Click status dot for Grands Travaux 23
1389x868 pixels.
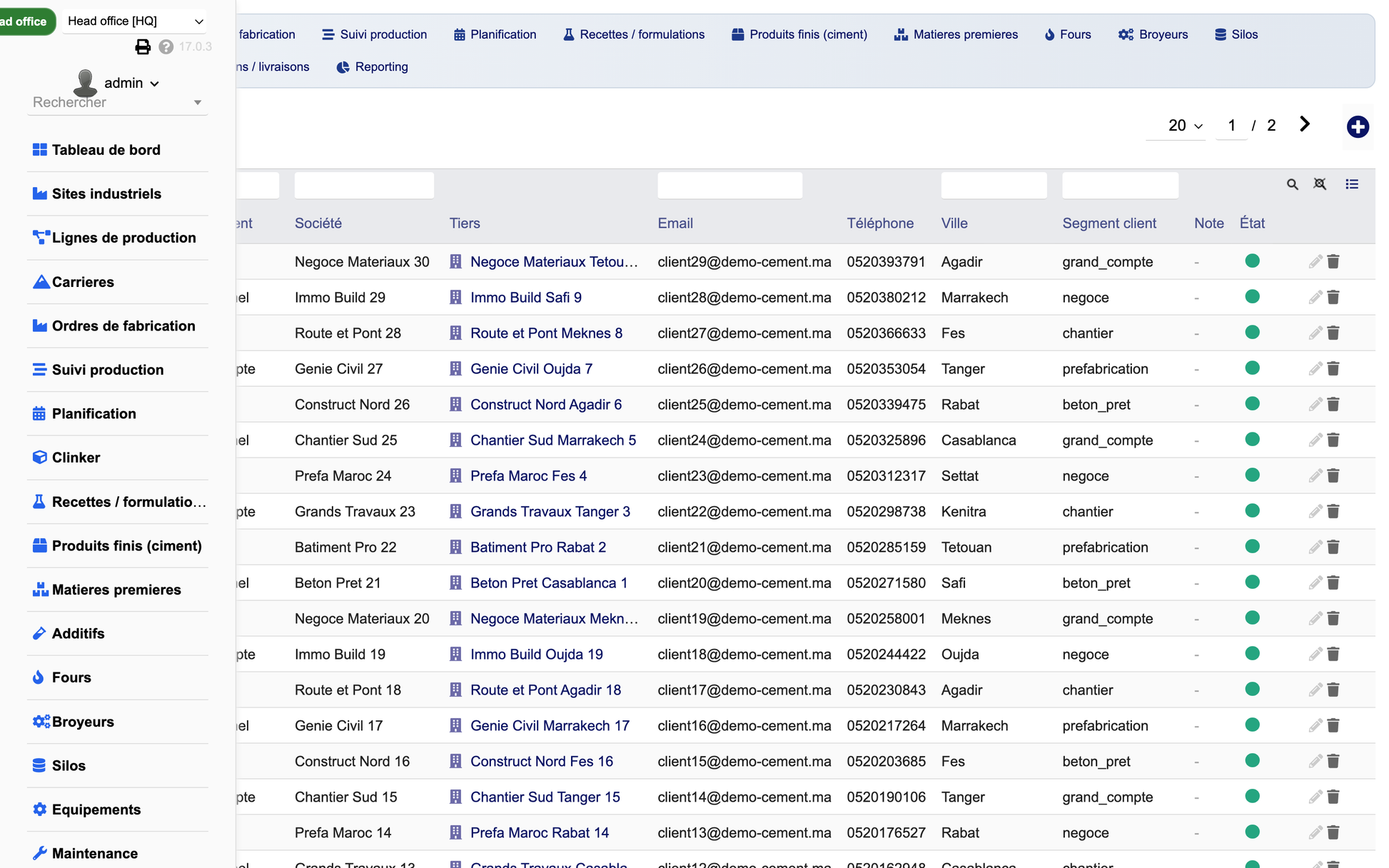click(x=1252, y=511)
